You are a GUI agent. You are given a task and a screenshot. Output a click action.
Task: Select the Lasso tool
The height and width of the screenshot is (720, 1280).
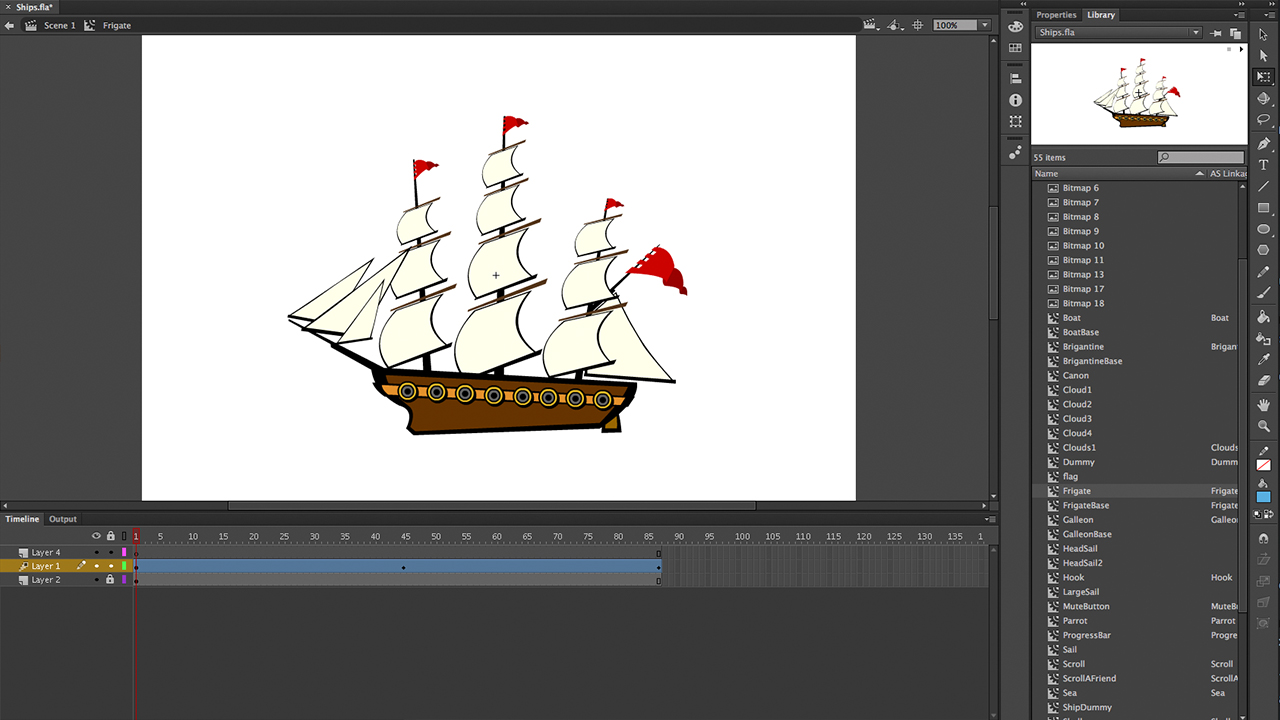1264,120
